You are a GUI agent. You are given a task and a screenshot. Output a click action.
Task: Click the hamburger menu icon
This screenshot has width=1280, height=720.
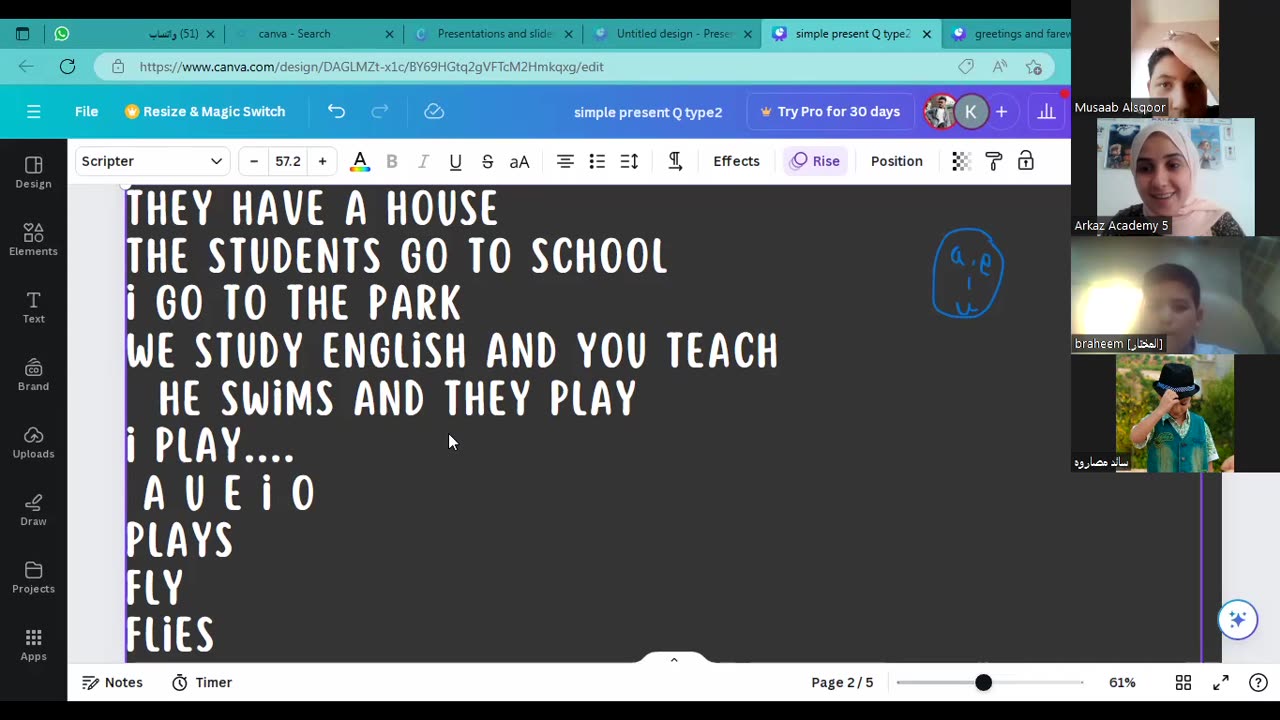[34, 112]
